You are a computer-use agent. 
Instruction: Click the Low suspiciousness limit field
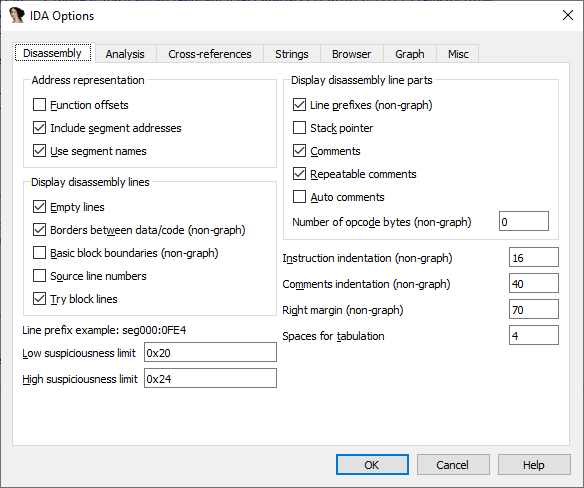(210, 352)
